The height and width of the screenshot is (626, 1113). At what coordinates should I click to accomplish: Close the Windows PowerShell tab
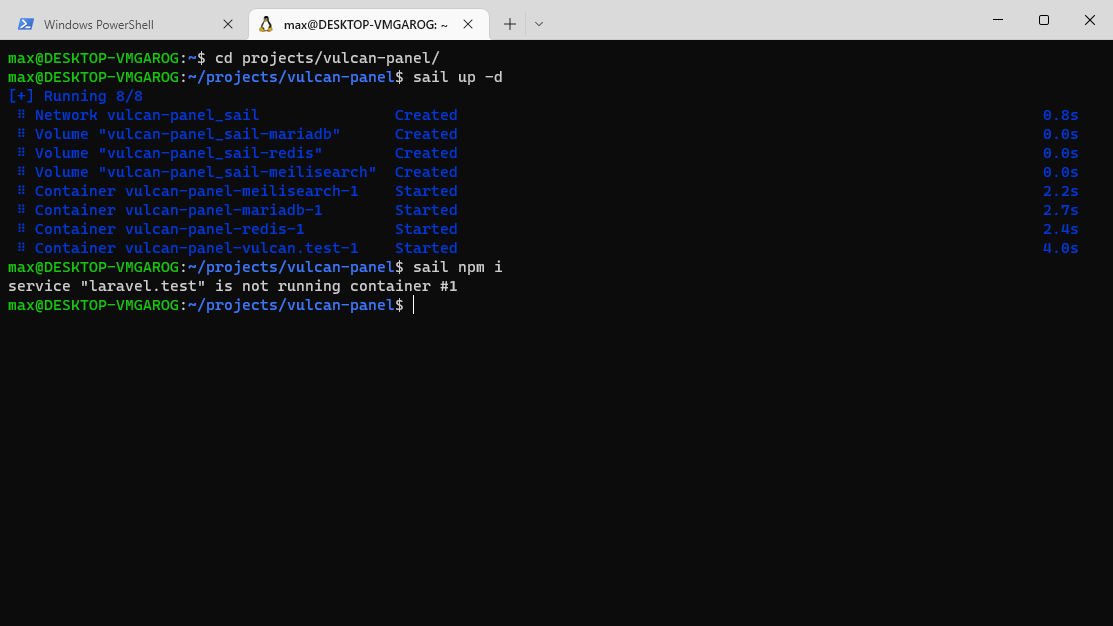(x=228, y=24)
